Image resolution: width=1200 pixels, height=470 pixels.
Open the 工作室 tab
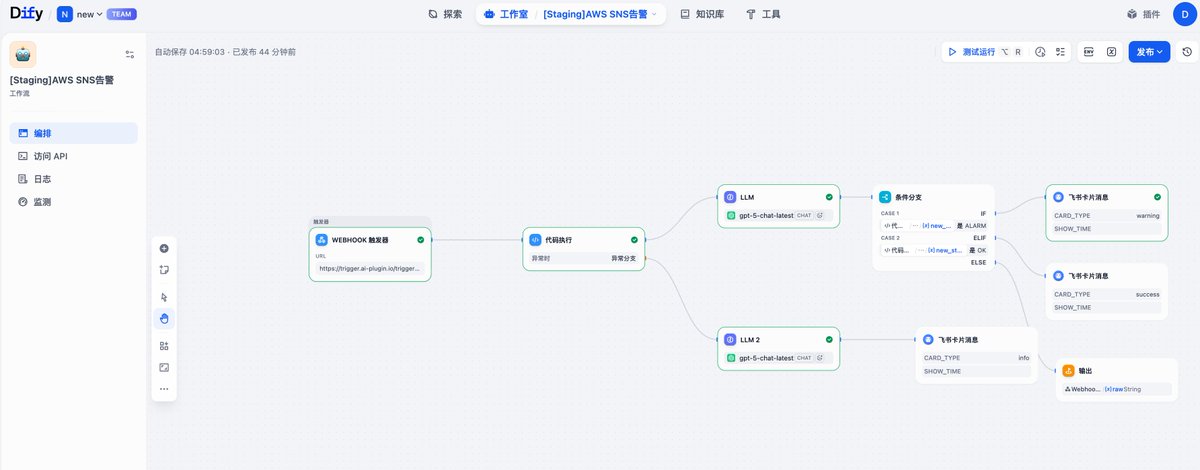click(x=504, y=15)
